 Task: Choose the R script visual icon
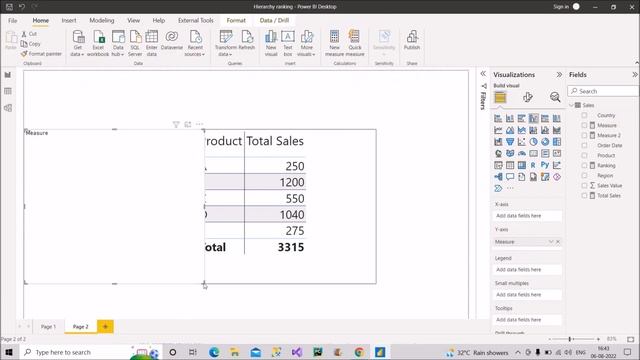click(533, 165)
